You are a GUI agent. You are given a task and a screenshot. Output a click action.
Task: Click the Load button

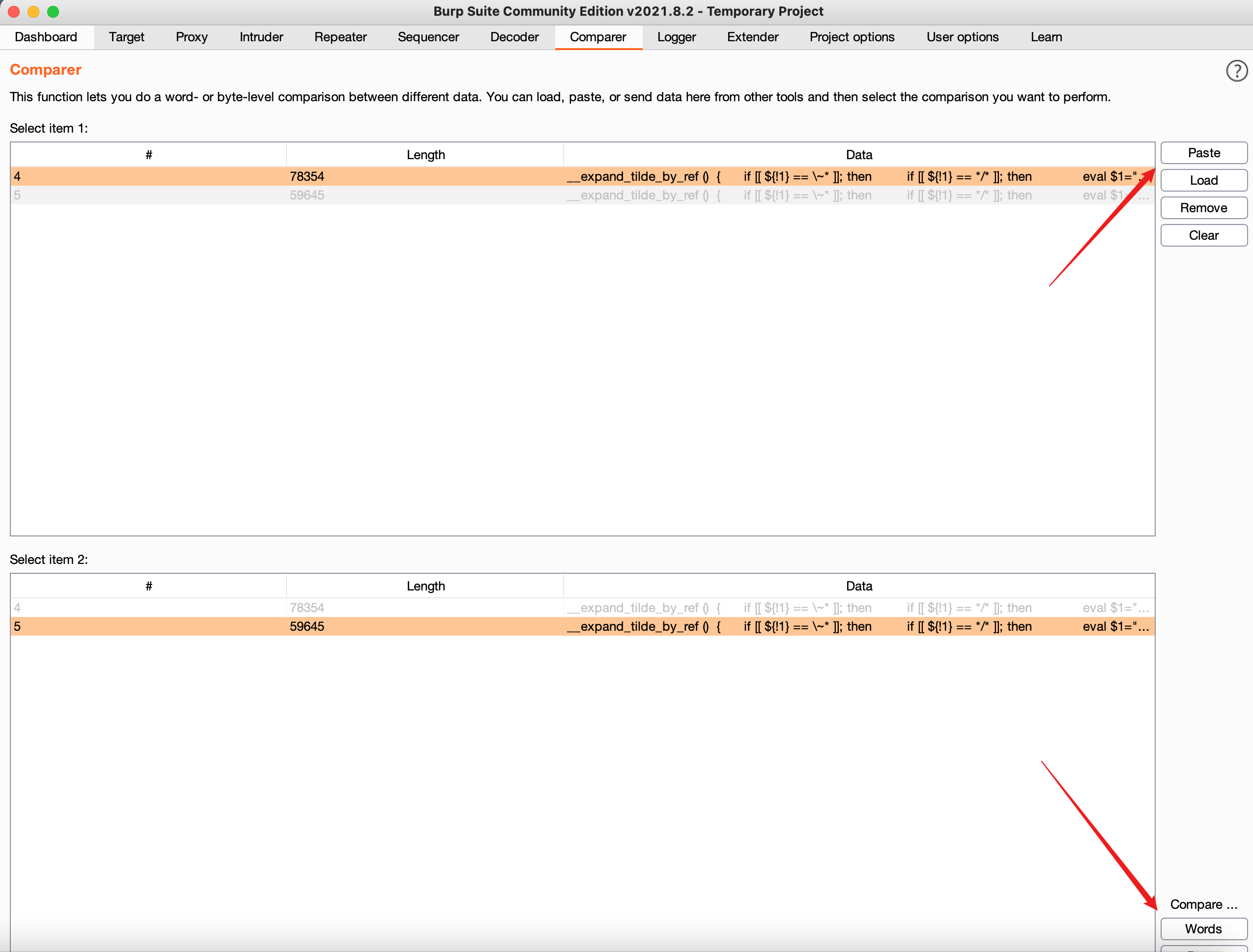1204,180
